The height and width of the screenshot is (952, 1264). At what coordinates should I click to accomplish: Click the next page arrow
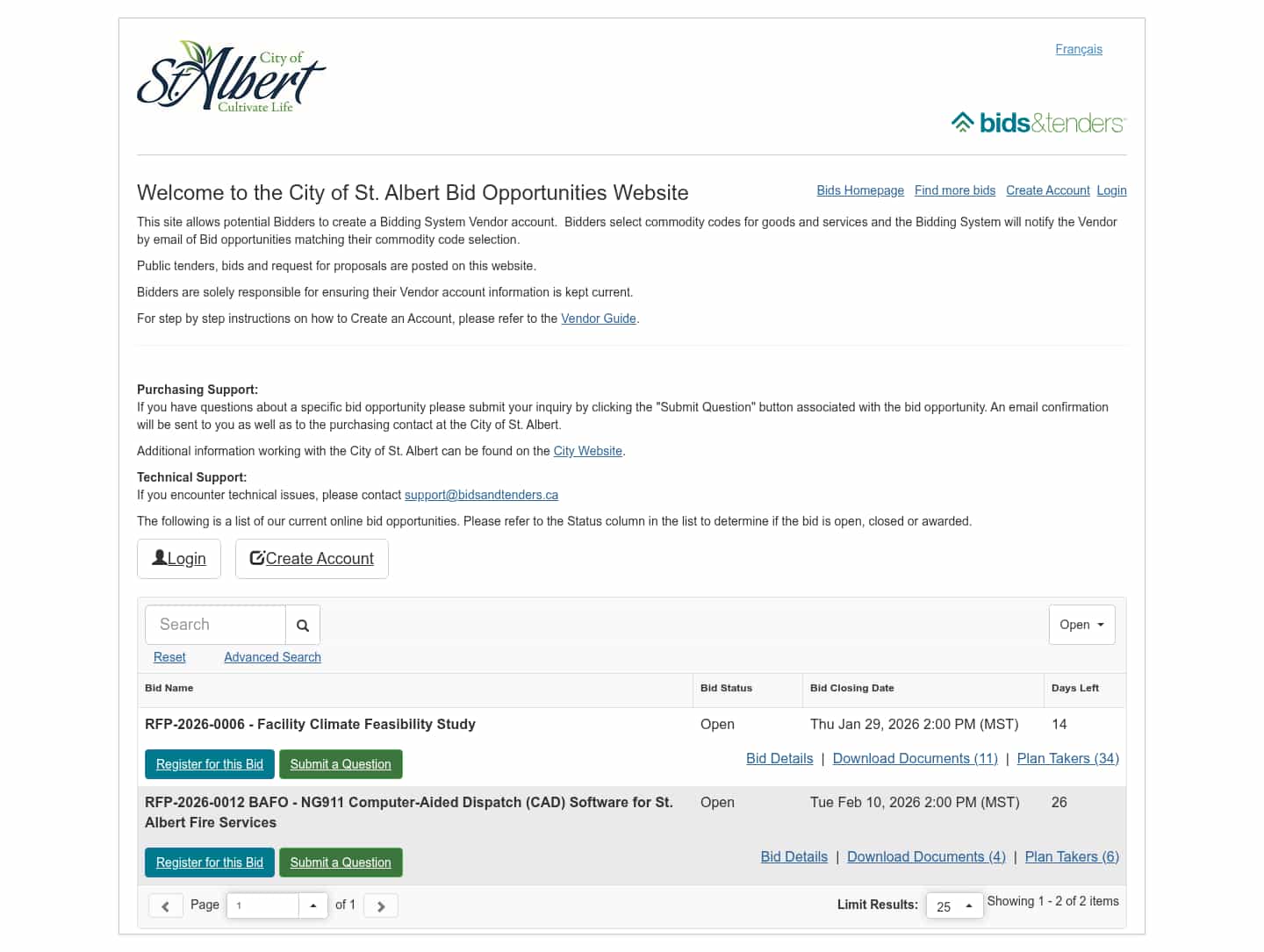point(380,905)
